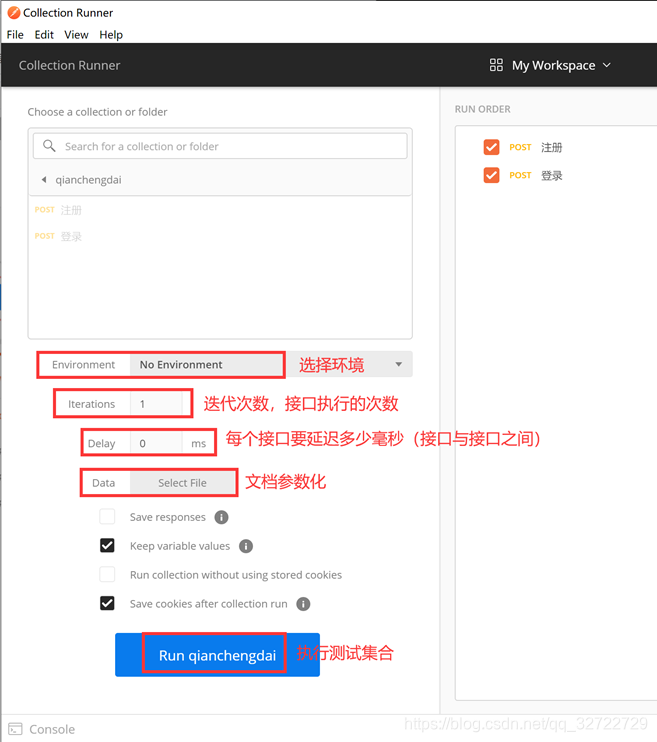The width and height of the screenshot is (657, 742).
Task: Collapse back from qianchengdai collection arrow
Action: coord(44,180)
